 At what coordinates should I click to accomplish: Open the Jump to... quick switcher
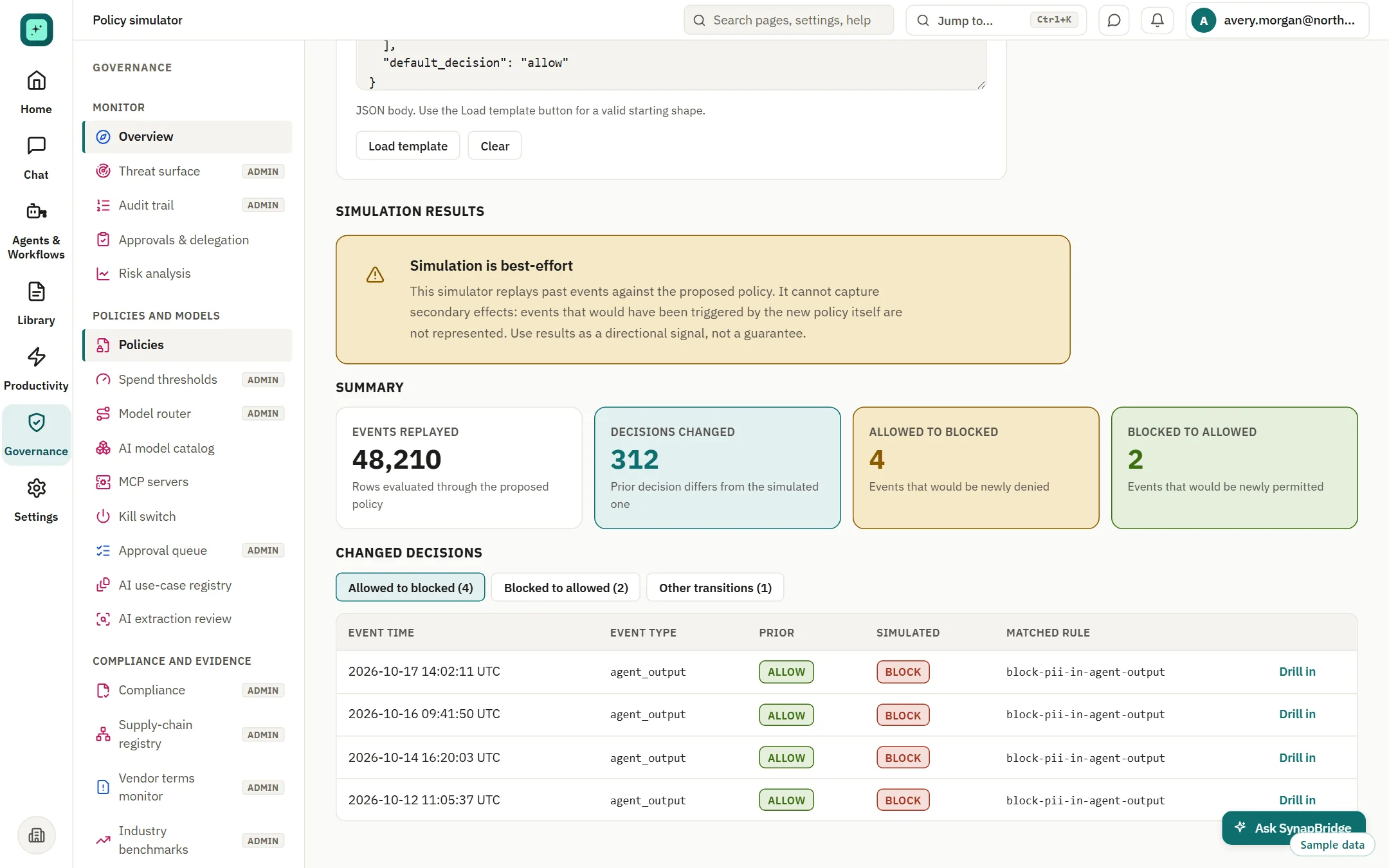click(x=996, y=21)
